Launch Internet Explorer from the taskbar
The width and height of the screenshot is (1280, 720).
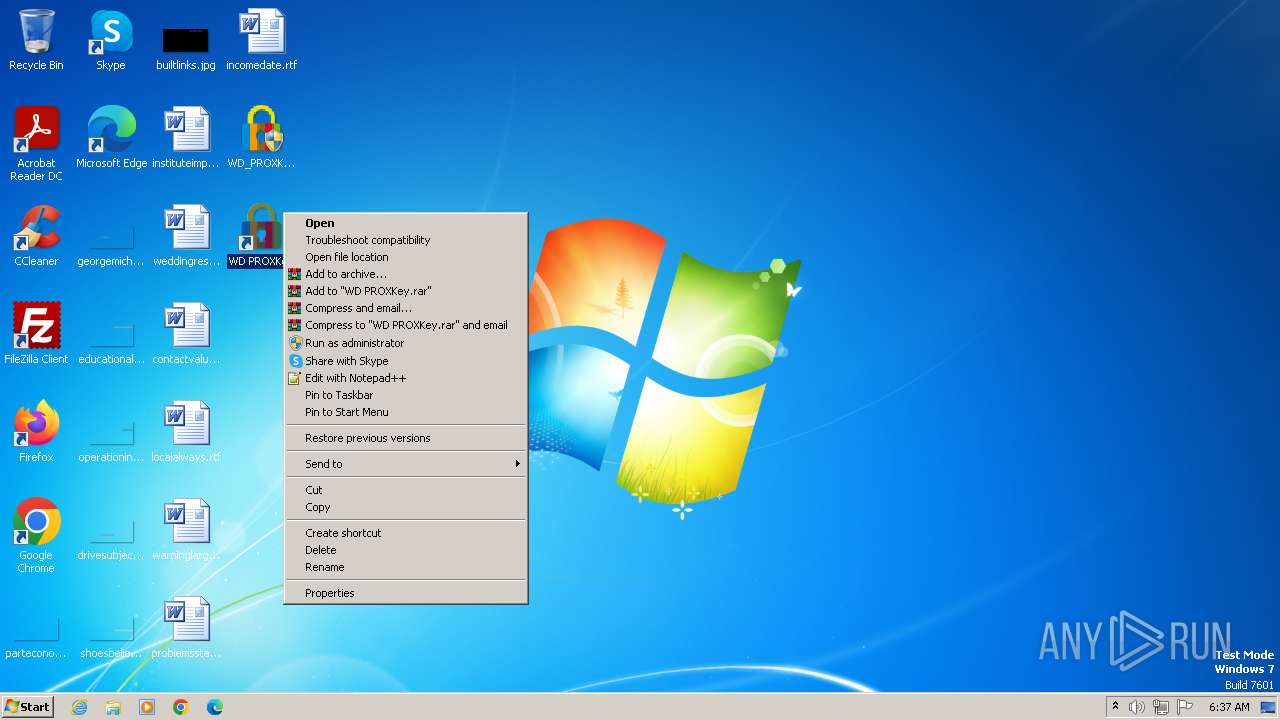coord(80,707)
